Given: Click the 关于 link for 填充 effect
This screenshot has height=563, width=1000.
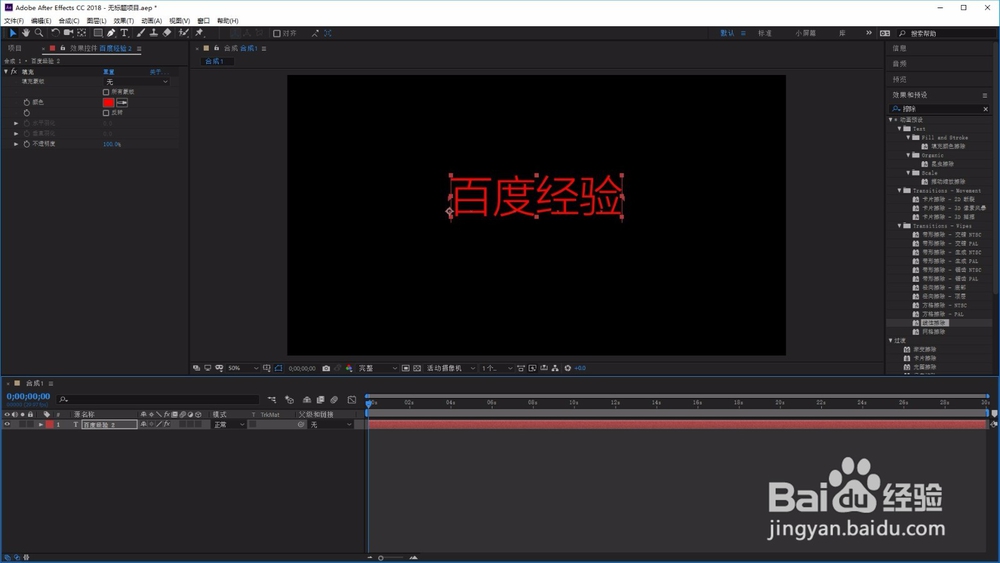Looking at the screenshot, I should [157, 72].
